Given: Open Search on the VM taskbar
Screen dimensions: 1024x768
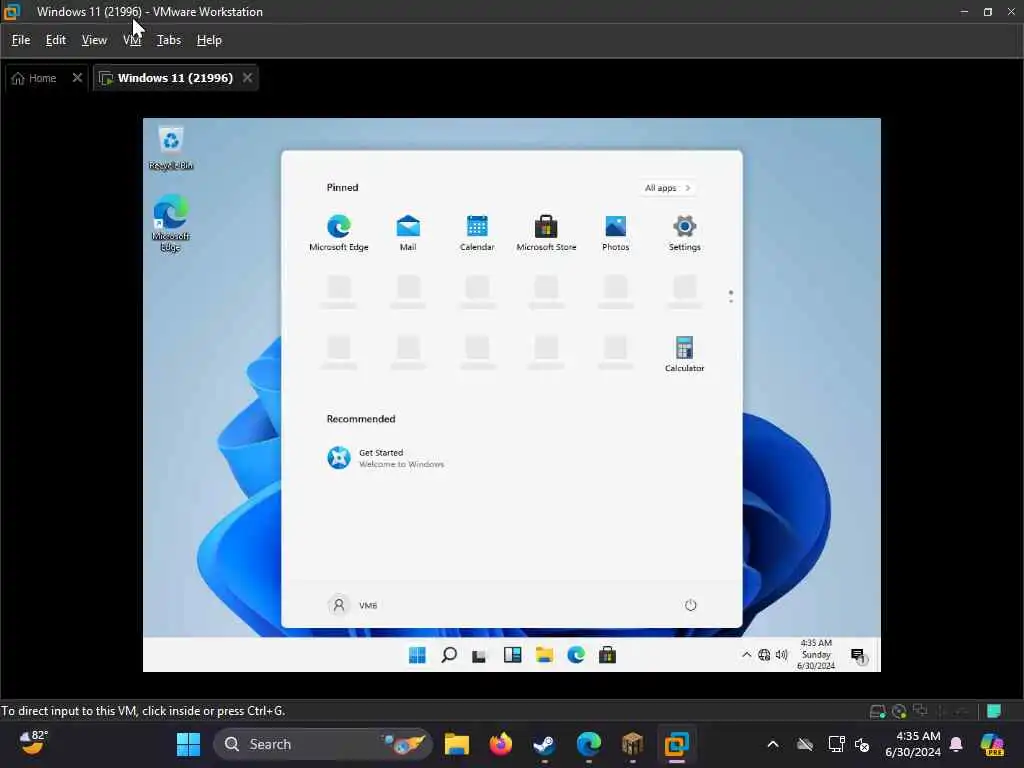Looking at the screenshot, I should click(x=449, y=655).
